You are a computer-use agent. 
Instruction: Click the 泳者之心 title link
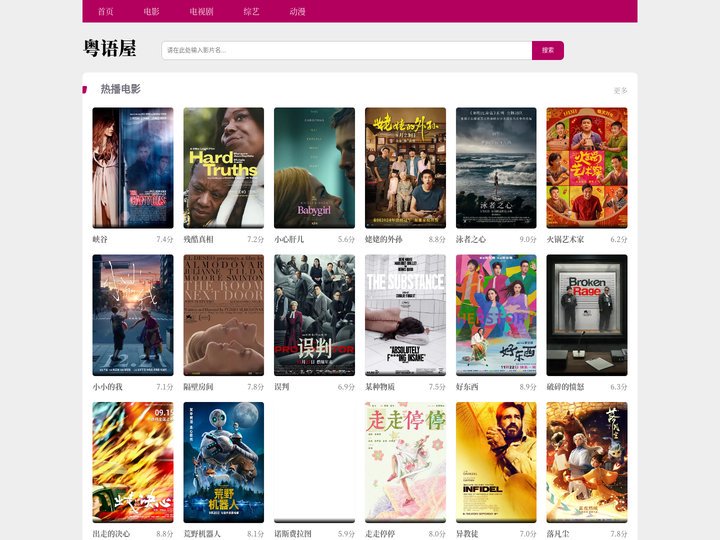471,239
